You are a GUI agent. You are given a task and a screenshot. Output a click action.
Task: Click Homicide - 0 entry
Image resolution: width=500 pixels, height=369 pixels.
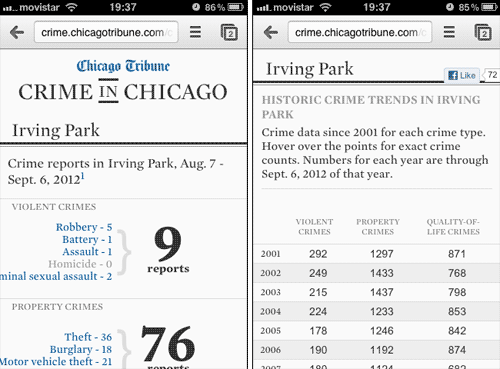pyautogui.click(x=80, y=264)
